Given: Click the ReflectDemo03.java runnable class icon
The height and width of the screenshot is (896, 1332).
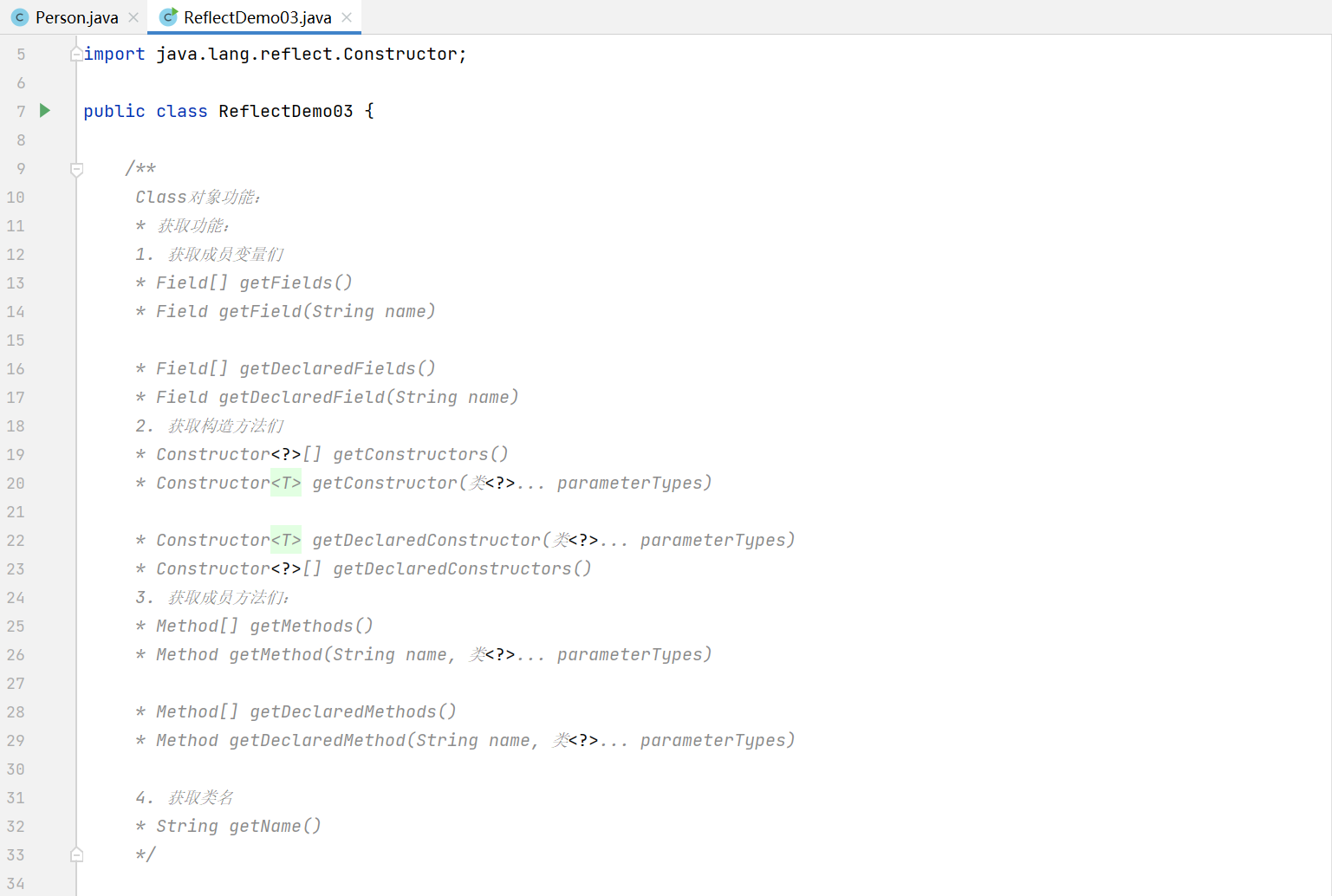Looking at the screenshot, I should click(169, 17).
